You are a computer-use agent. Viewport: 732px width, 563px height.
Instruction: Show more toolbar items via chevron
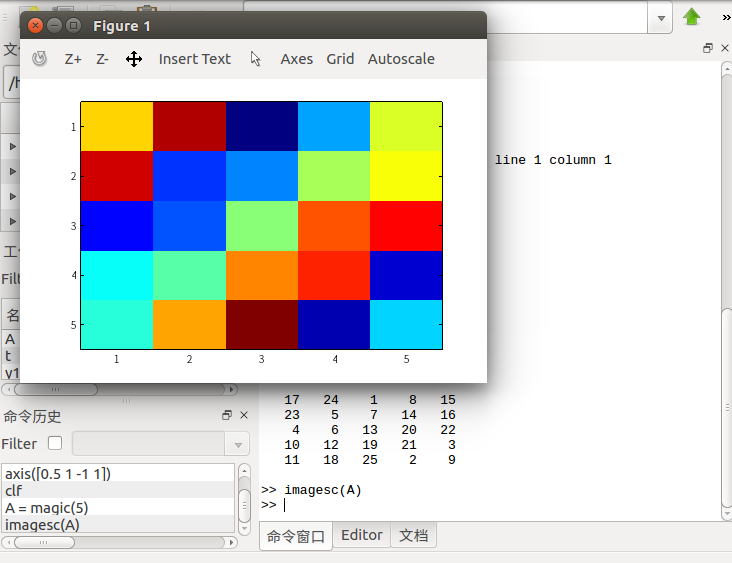(x=726, y=18)
